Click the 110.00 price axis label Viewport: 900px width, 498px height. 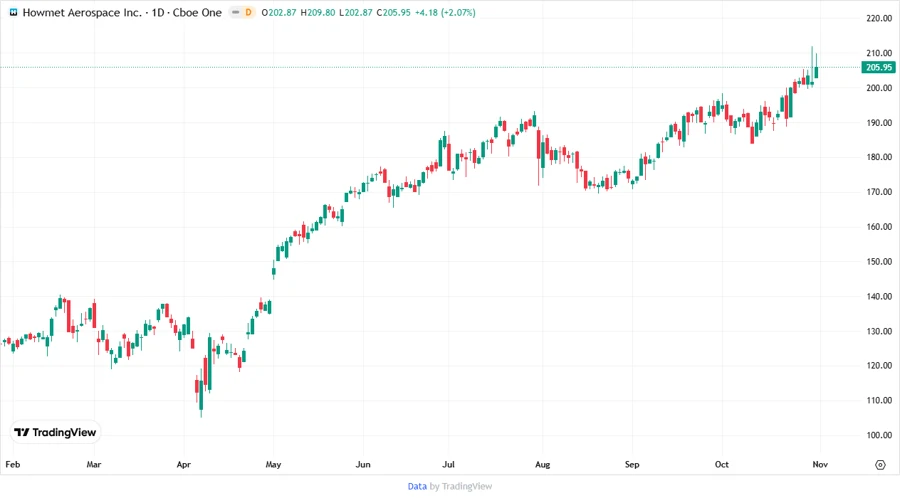tap(879, 400)
